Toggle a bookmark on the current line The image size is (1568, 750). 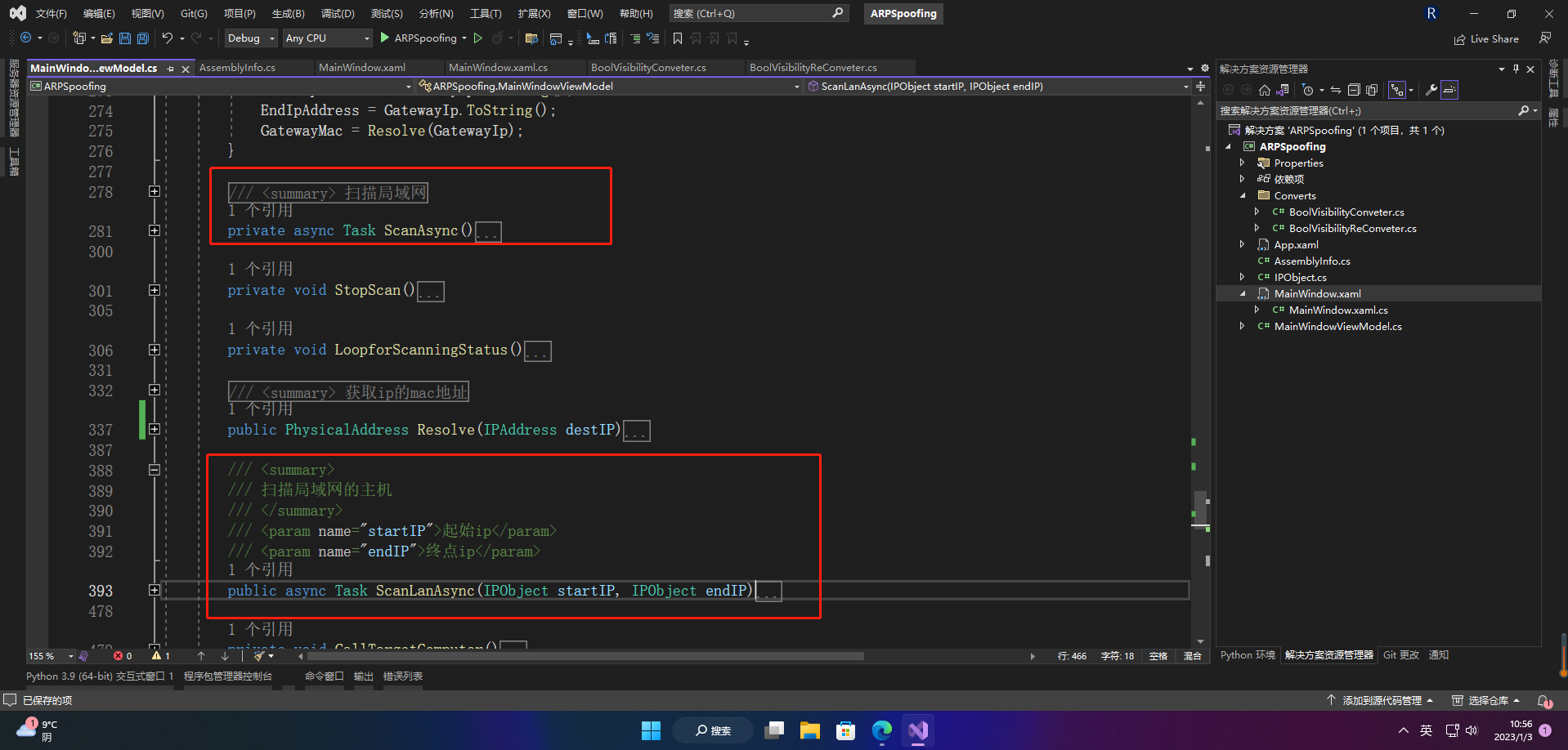[x=678, y=38]
